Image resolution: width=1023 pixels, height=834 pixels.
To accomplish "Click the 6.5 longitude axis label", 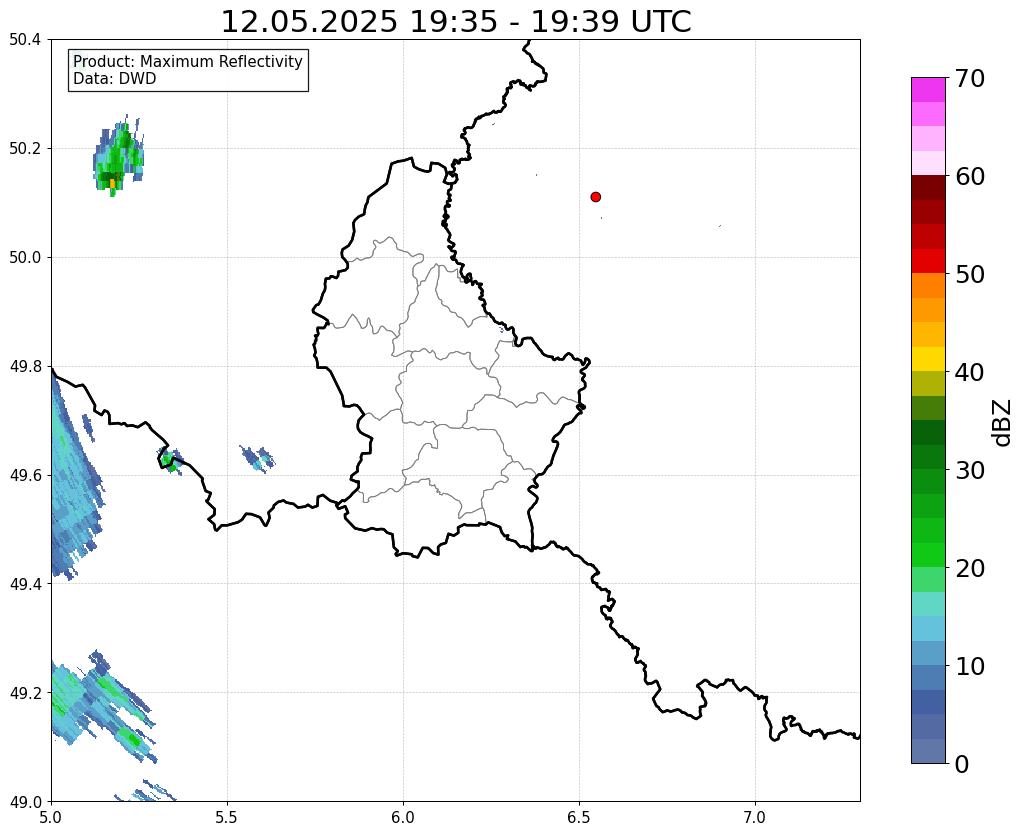I will pyautogui.click(x=579, y=818).
